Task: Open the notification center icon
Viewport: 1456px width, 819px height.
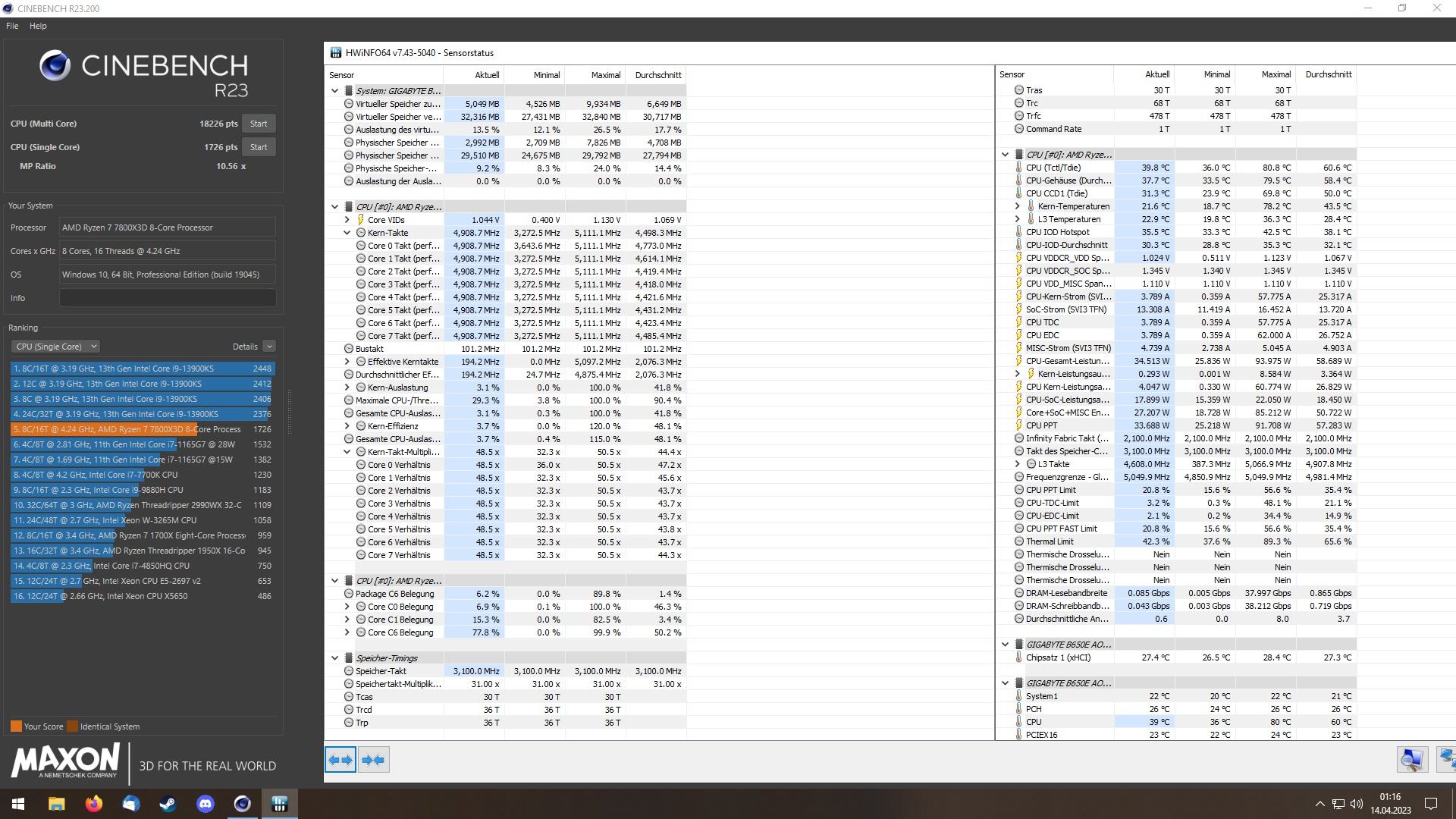Action: (x=1431, y=804)
